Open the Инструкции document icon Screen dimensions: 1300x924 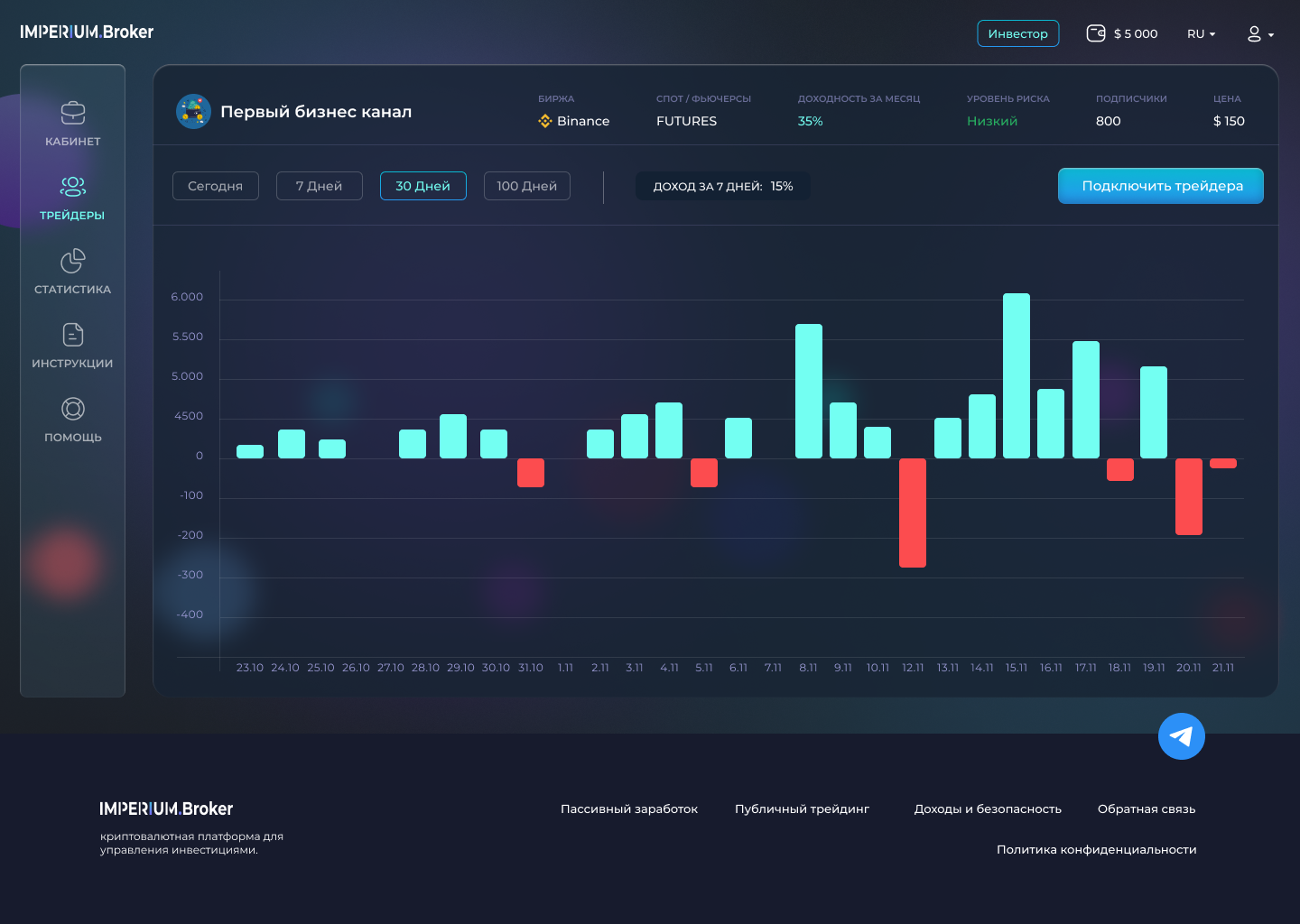73,335
